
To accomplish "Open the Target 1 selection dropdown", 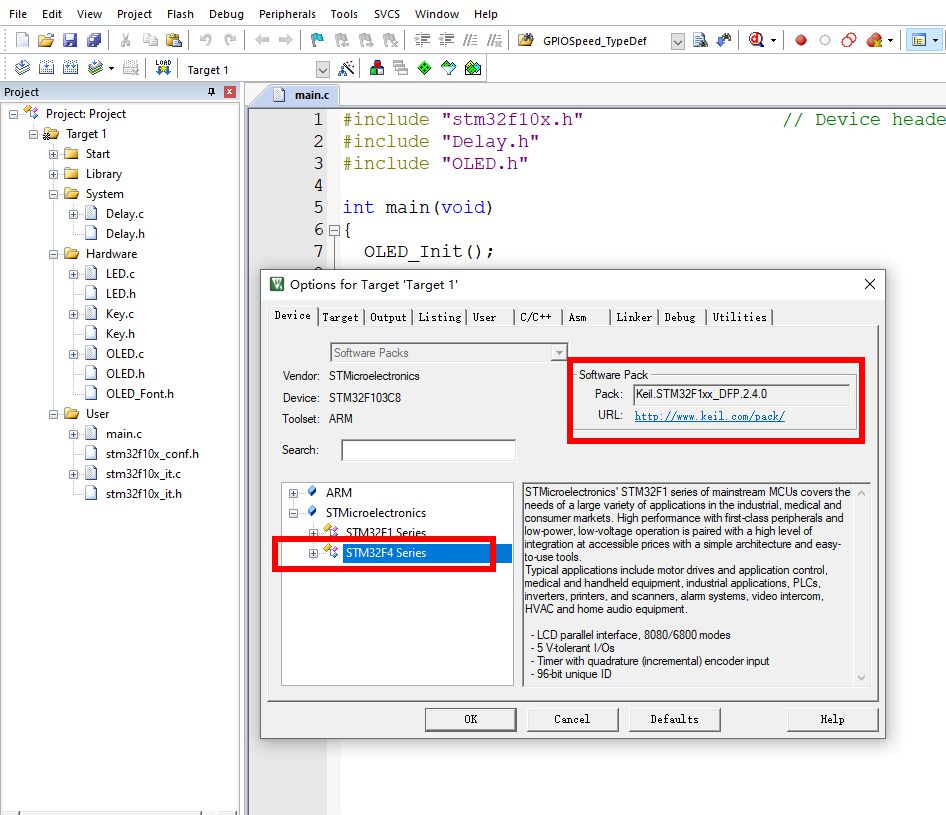I will tap(323, 70).
